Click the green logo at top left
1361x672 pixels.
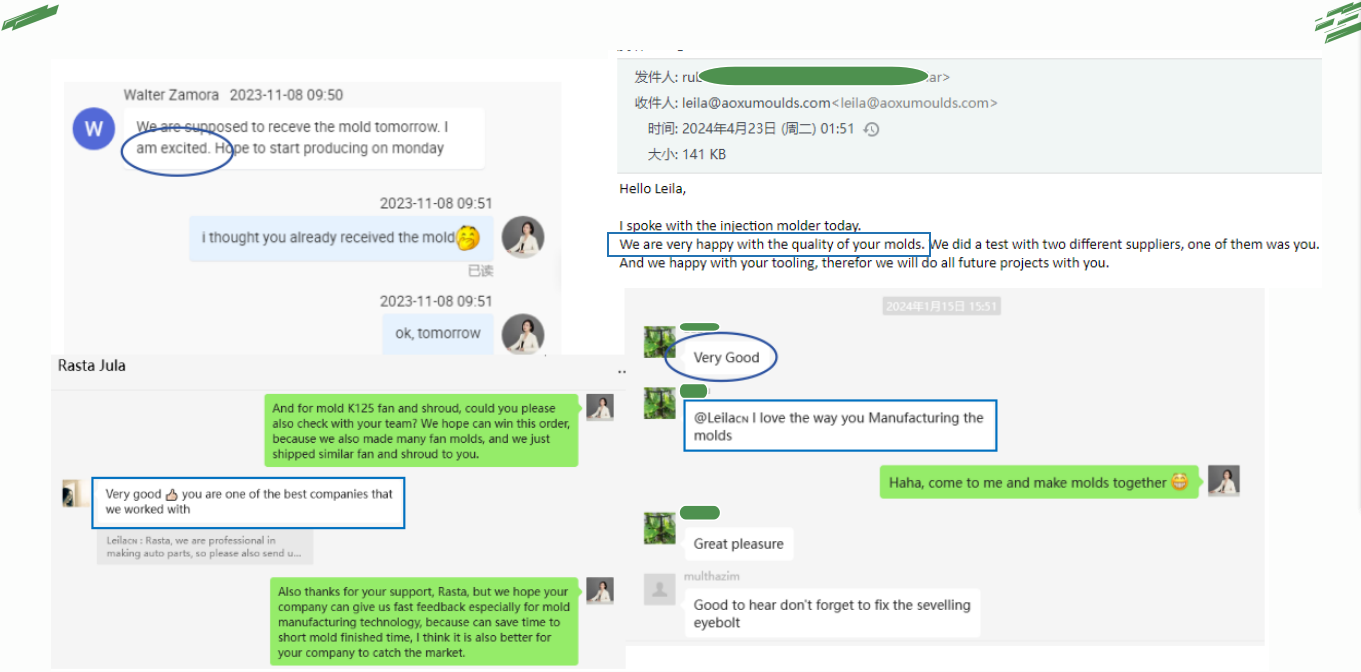click(x=29, y=17)
